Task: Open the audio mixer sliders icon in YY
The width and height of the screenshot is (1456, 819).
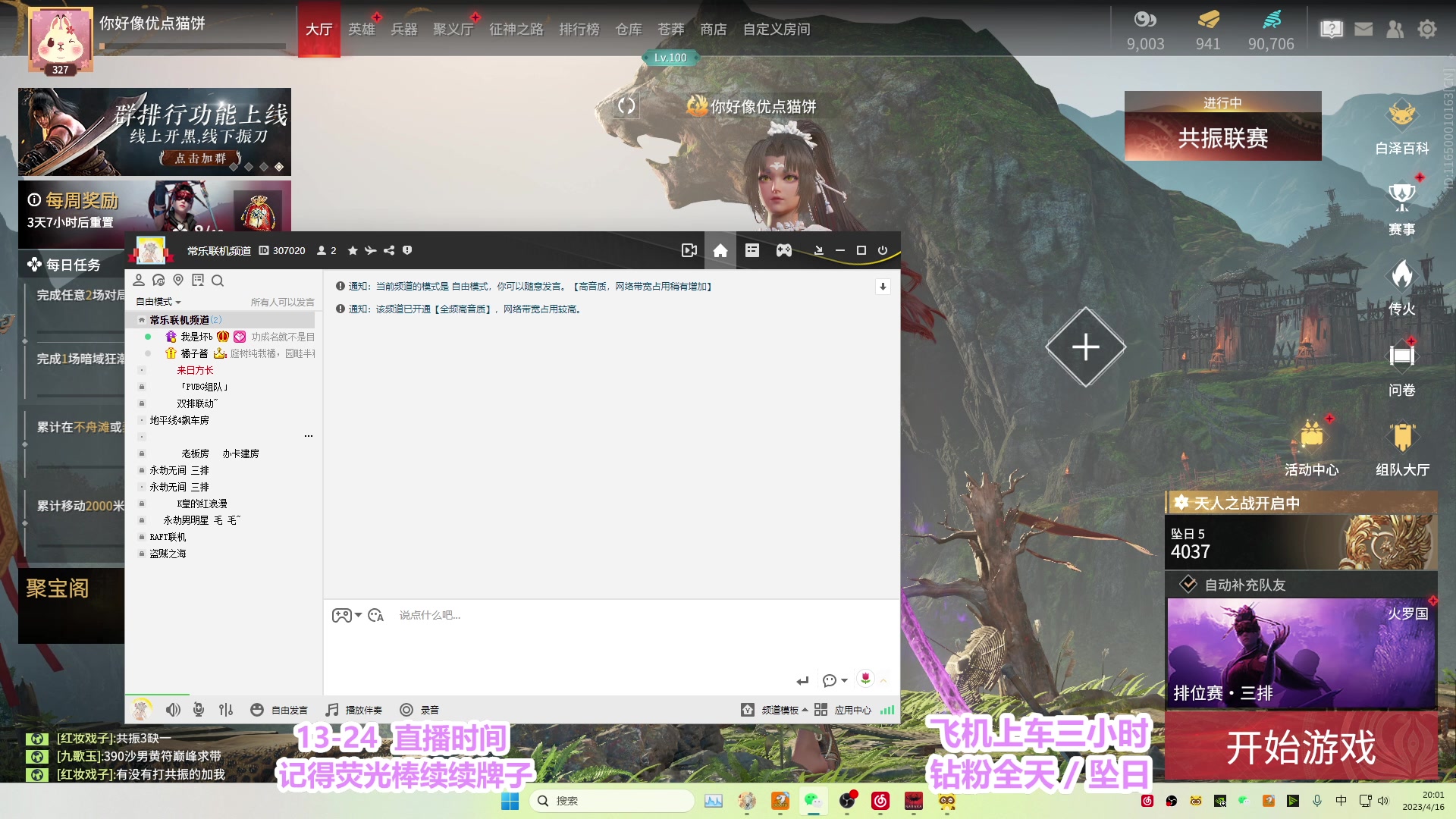Action: (226, 710)
